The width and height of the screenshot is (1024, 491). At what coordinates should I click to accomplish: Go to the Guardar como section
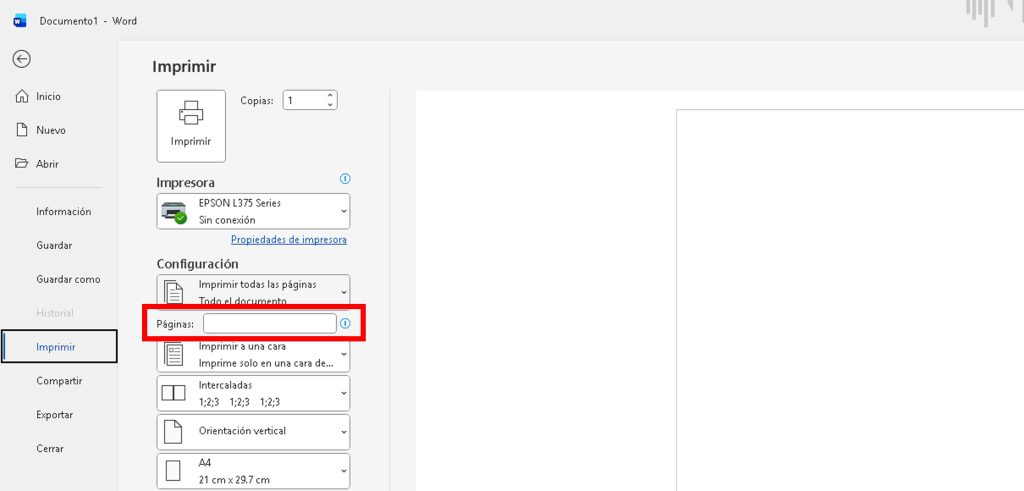68,279
